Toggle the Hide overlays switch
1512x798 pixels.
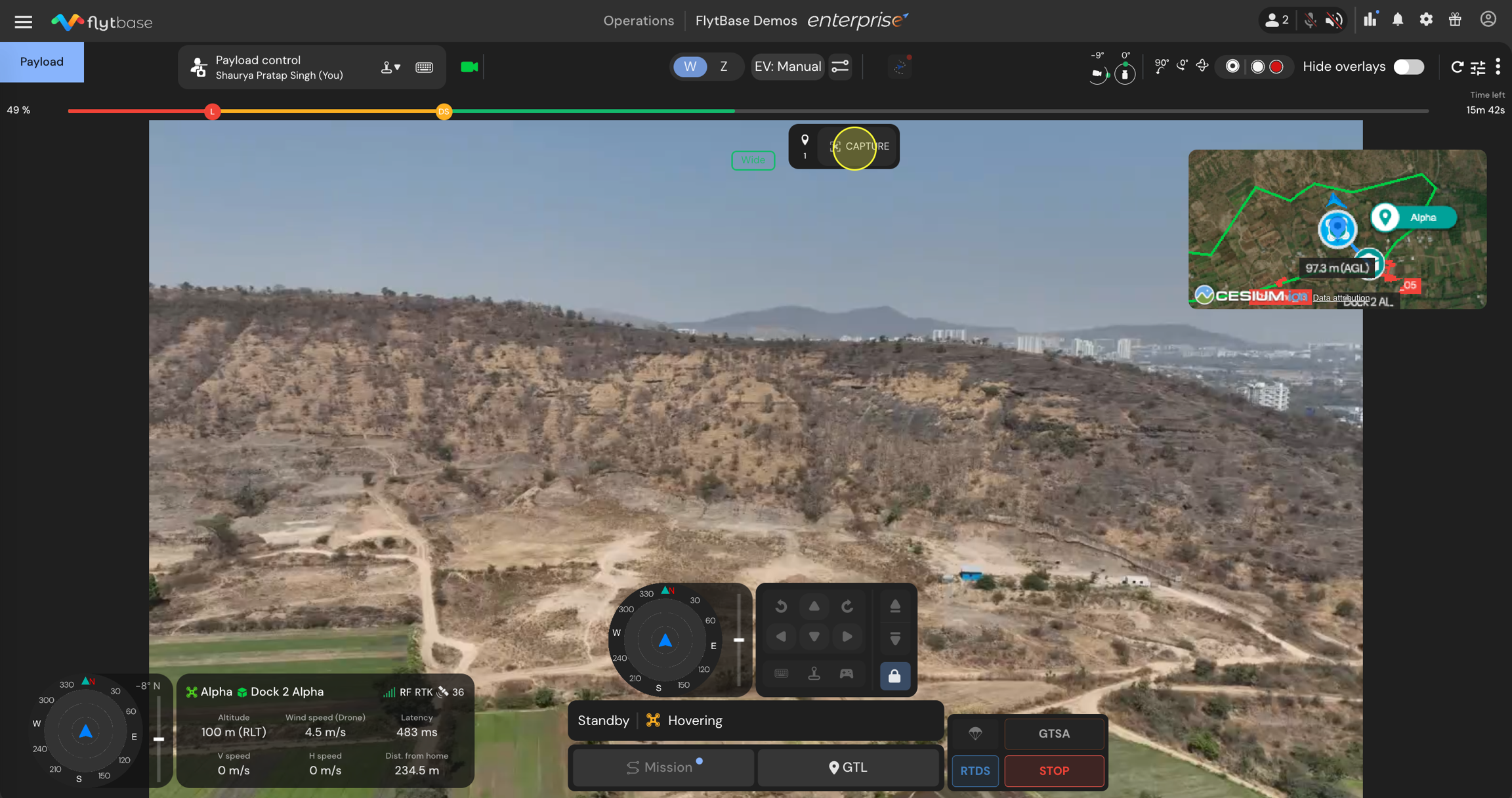click(1408, 67)
